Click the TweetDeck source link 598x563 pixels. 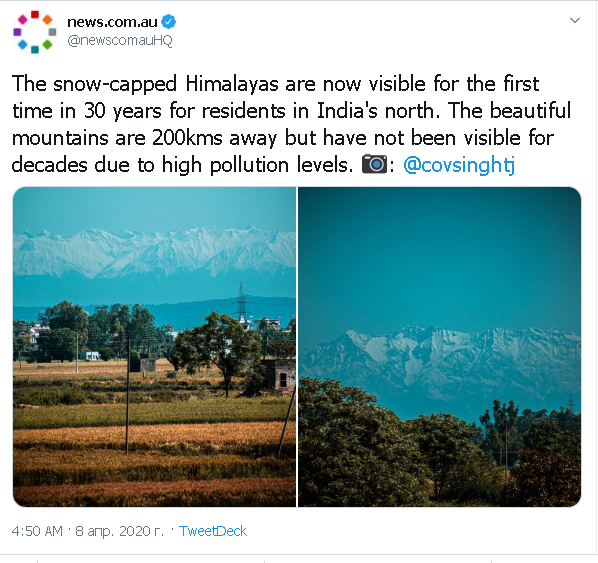point(213,531)
